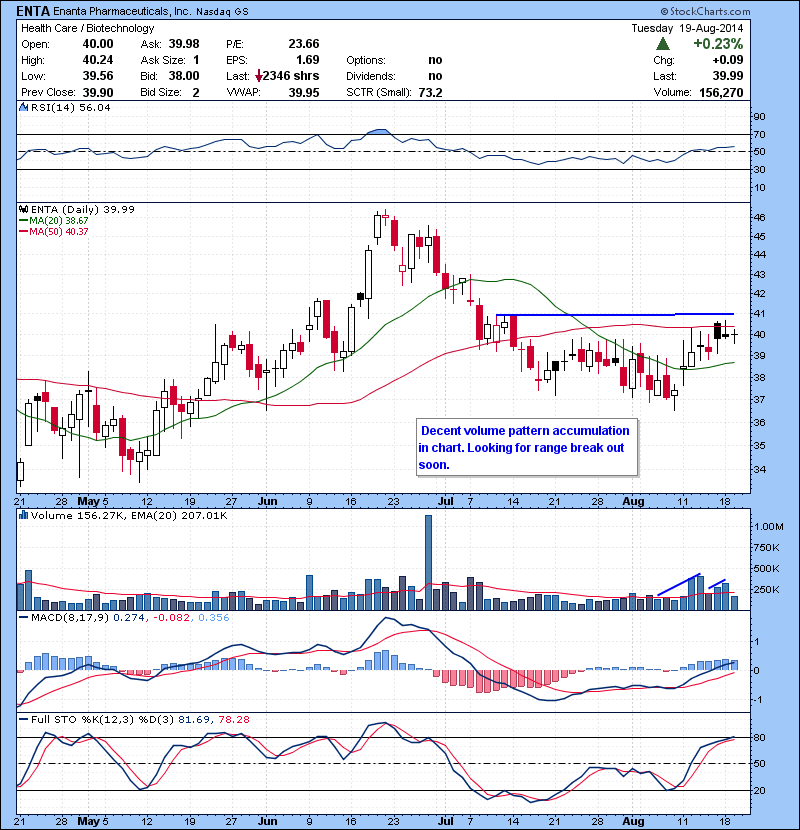Click the Health Care / Biotechnology sector text
This screenshot has height=830, width=800.
[88, 28]
